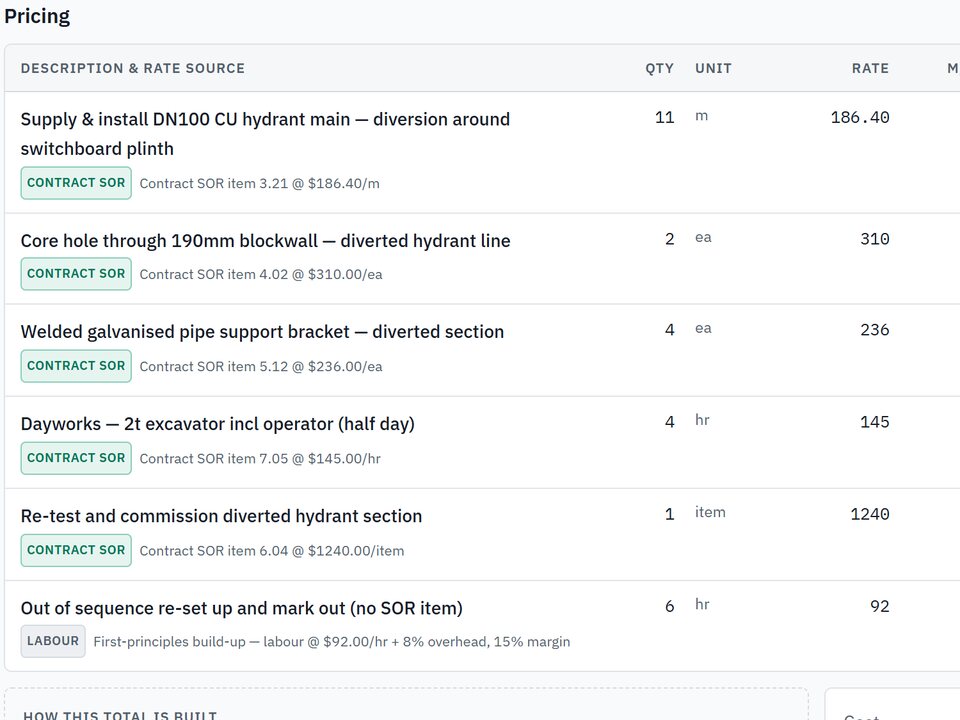Click the 186.40 rate value
960x720 pixels.
point(860,118)
